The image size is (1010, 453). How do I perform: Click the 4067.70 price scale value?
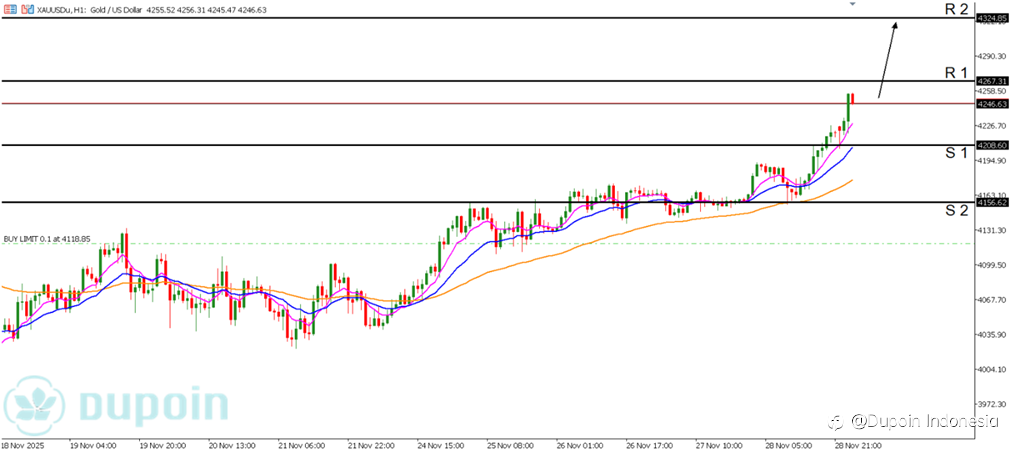[x=993, y=300]
